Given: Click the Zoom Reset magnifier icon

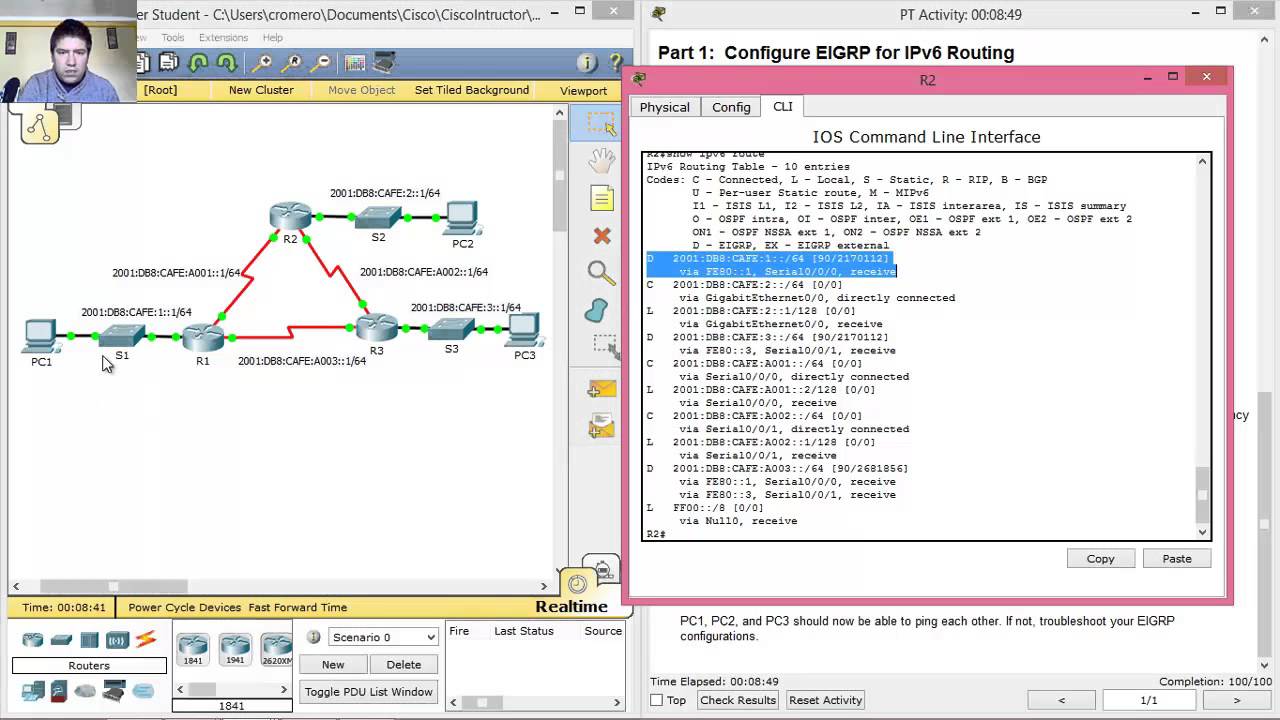Looking at the screenshot, I should pyautogui.click(x=292, y=63).
